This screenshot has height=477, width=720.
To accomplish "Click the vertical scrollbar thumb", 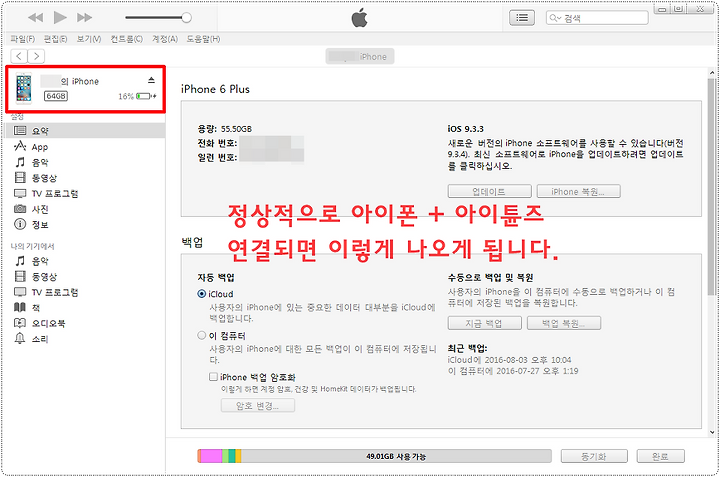I will coord(711,186).
